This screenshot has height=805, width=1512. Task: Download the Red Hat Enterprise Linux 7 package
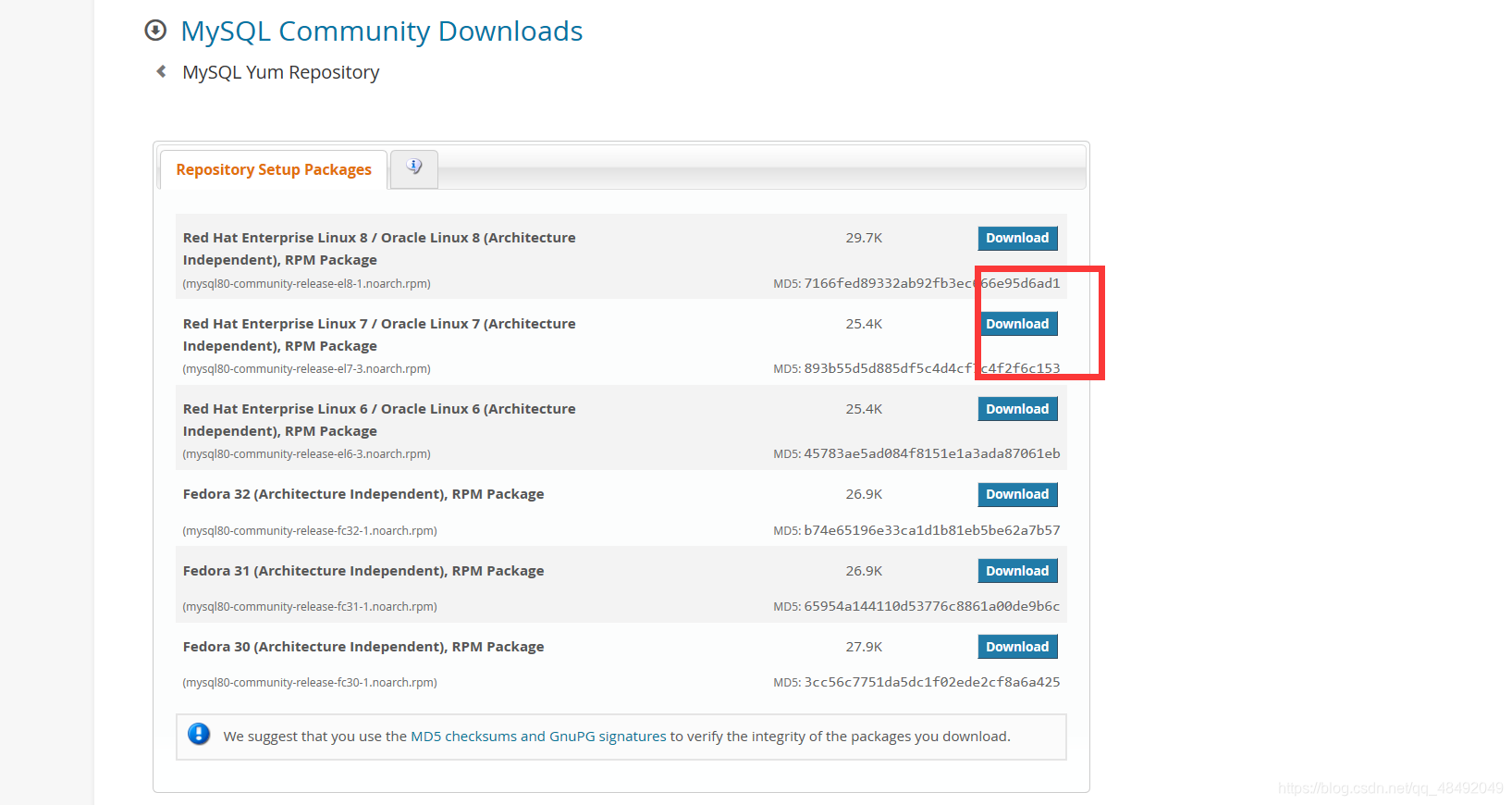pyautogui.click(x=1017, y=324)
